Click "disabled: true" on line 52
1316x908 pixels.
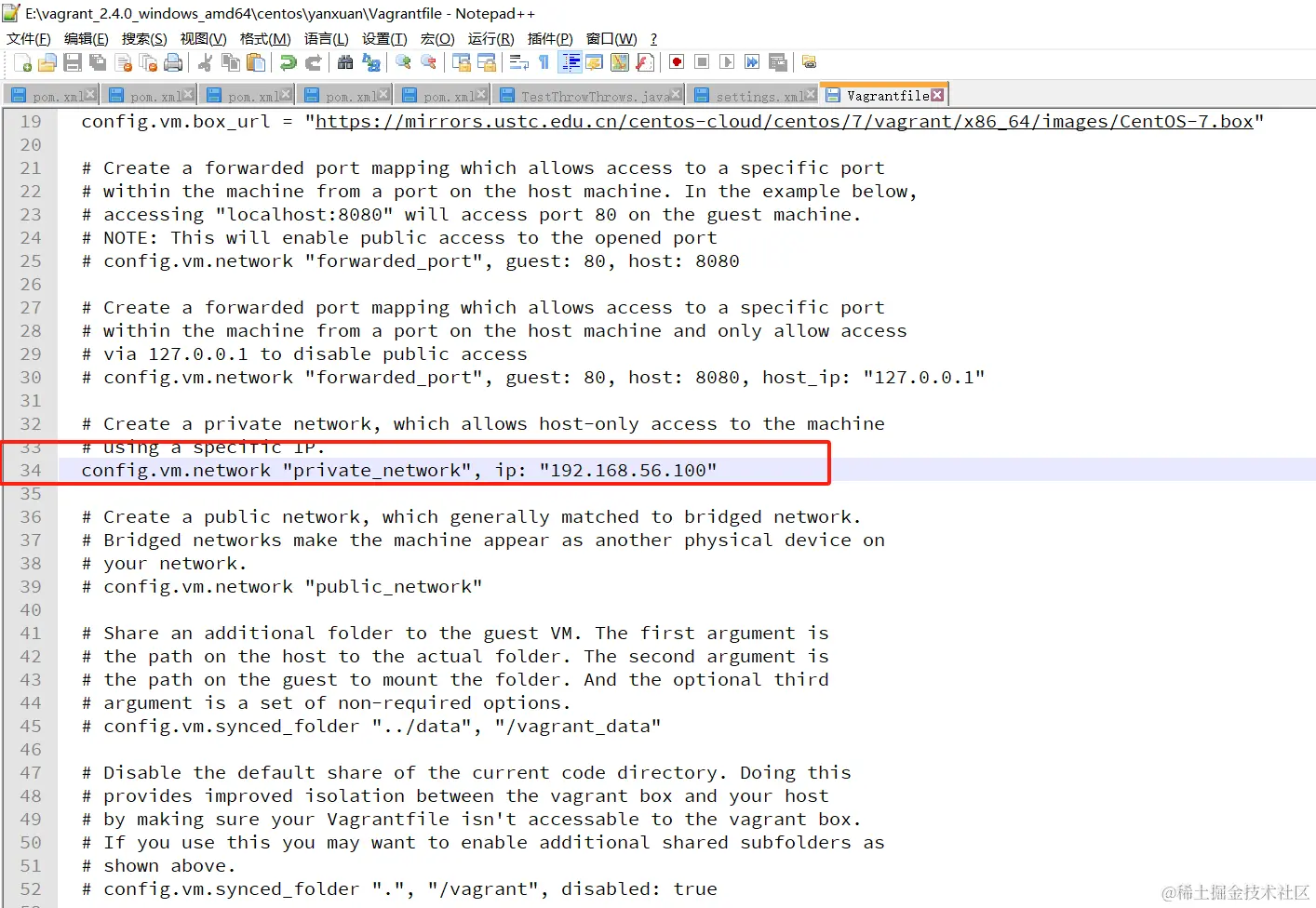pos(639,888)
